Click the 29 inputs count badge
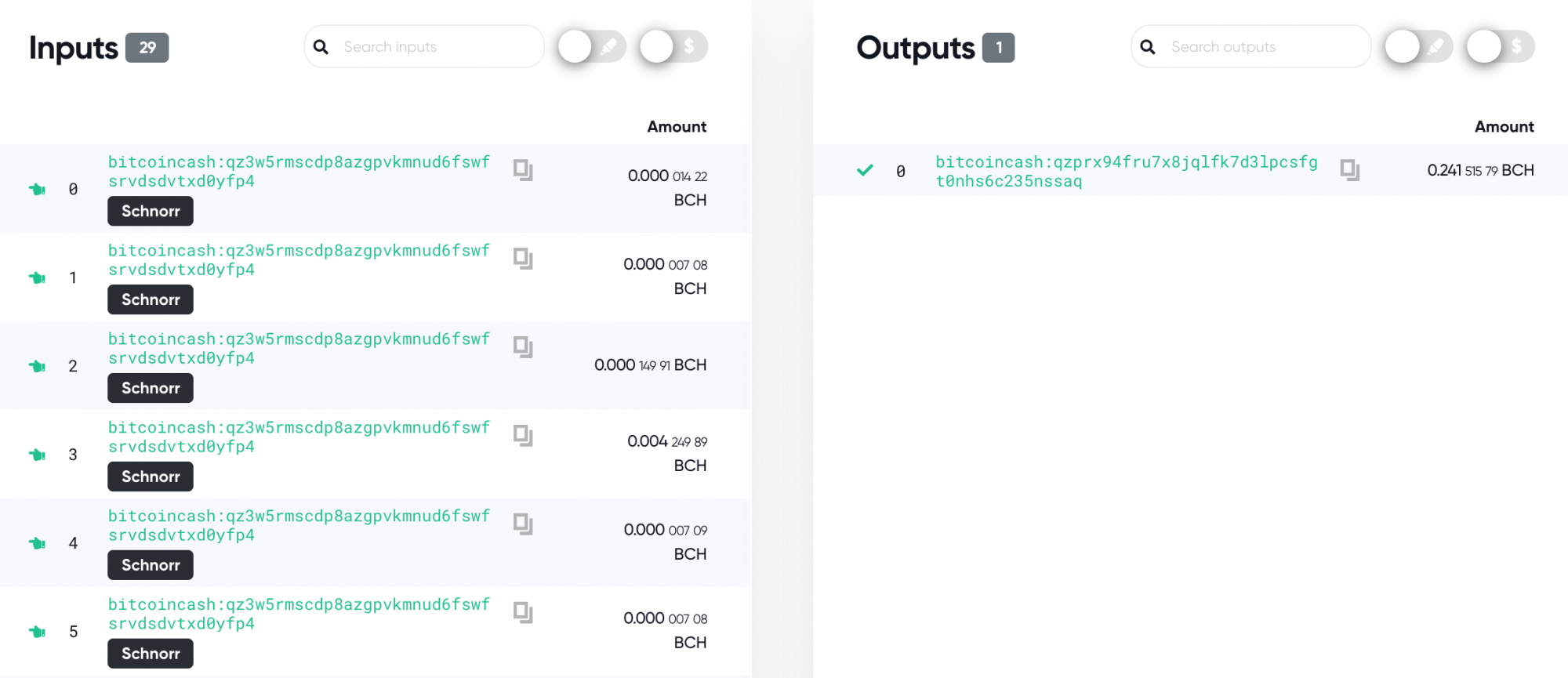 coord(147,48)
